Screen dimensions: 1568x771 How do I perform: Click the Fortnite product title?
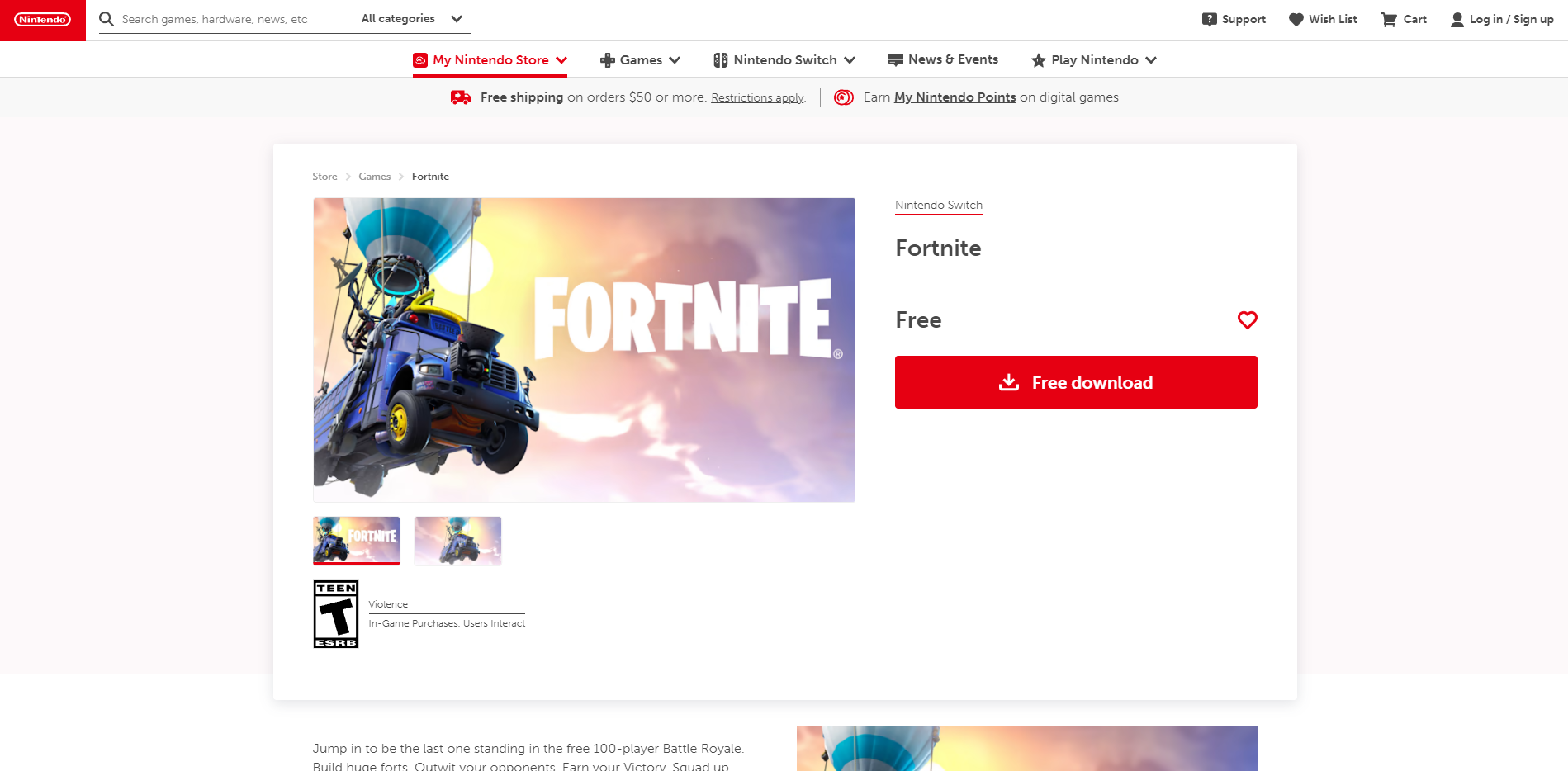pyautogui.click(x=938, y=248)
